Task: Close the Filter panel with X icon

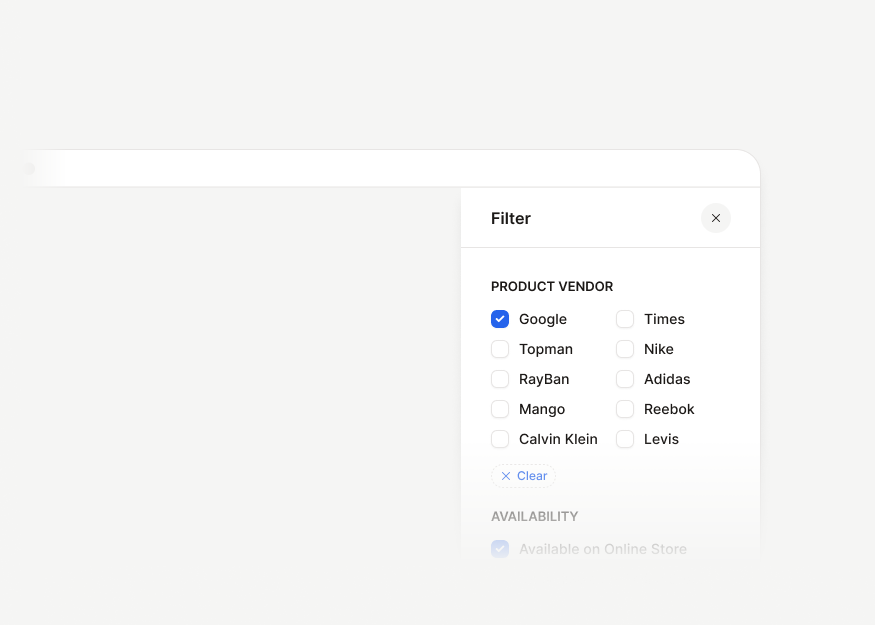Action: tap(715, 218)
